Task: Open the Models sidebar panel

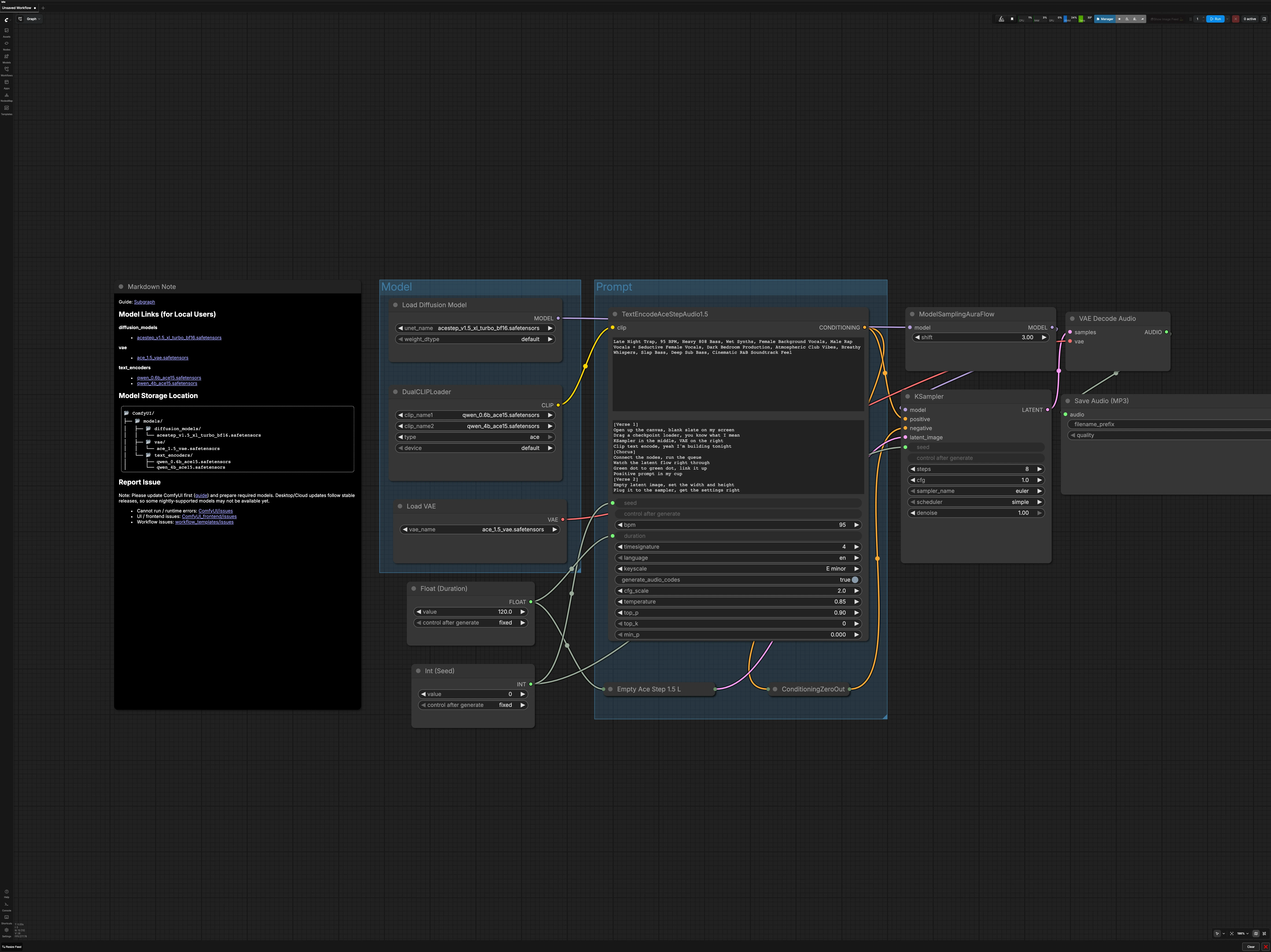Action: [6, 58]
